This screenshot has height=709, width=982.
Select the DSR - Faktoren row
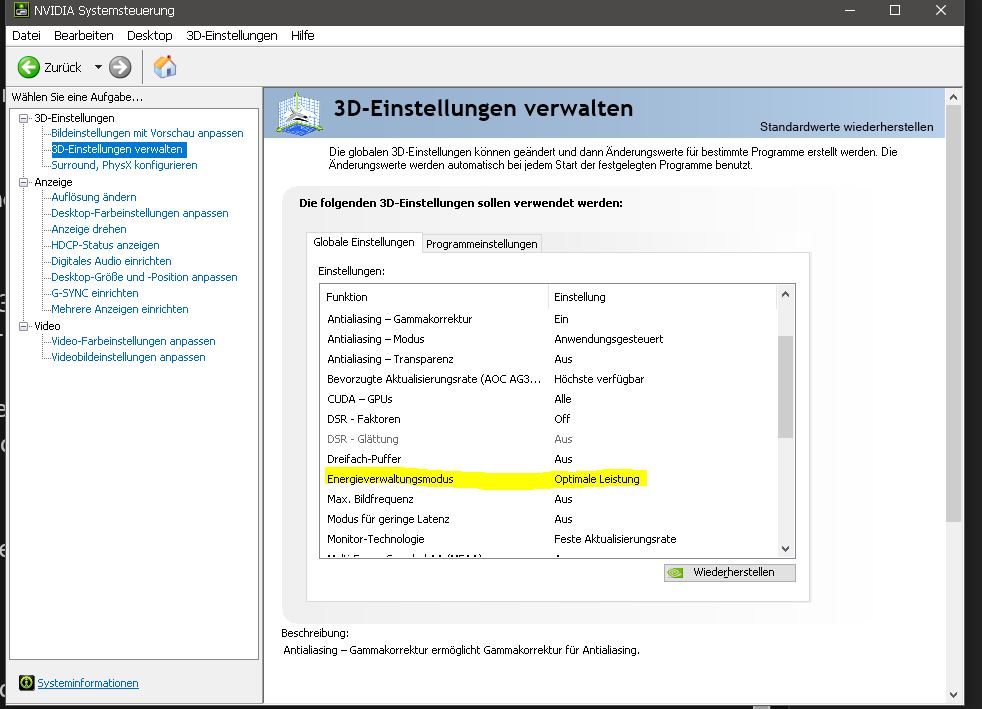point(549,420)
